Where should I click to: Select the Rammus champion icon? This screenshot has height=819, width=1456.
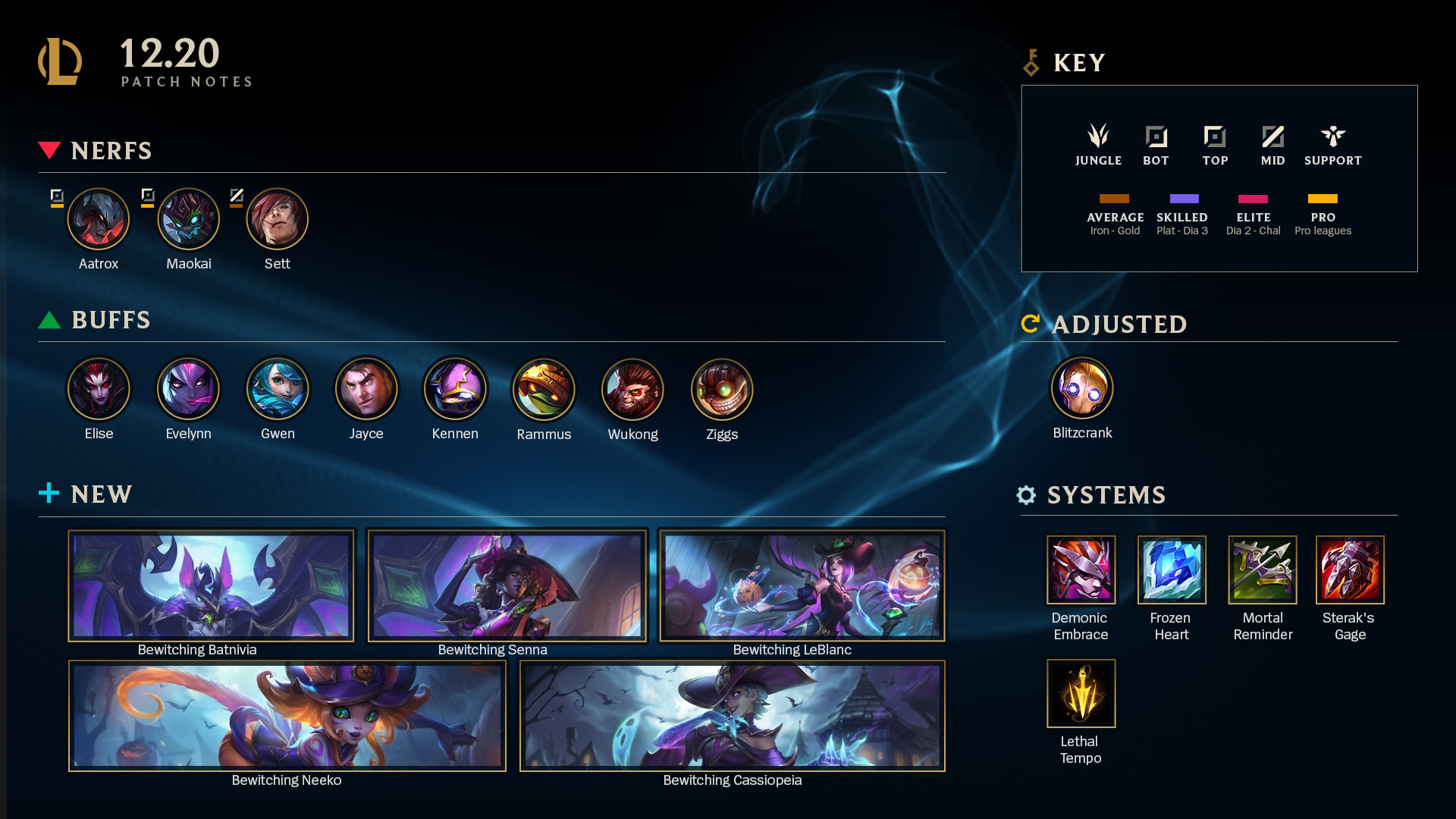tap(544, 390)
